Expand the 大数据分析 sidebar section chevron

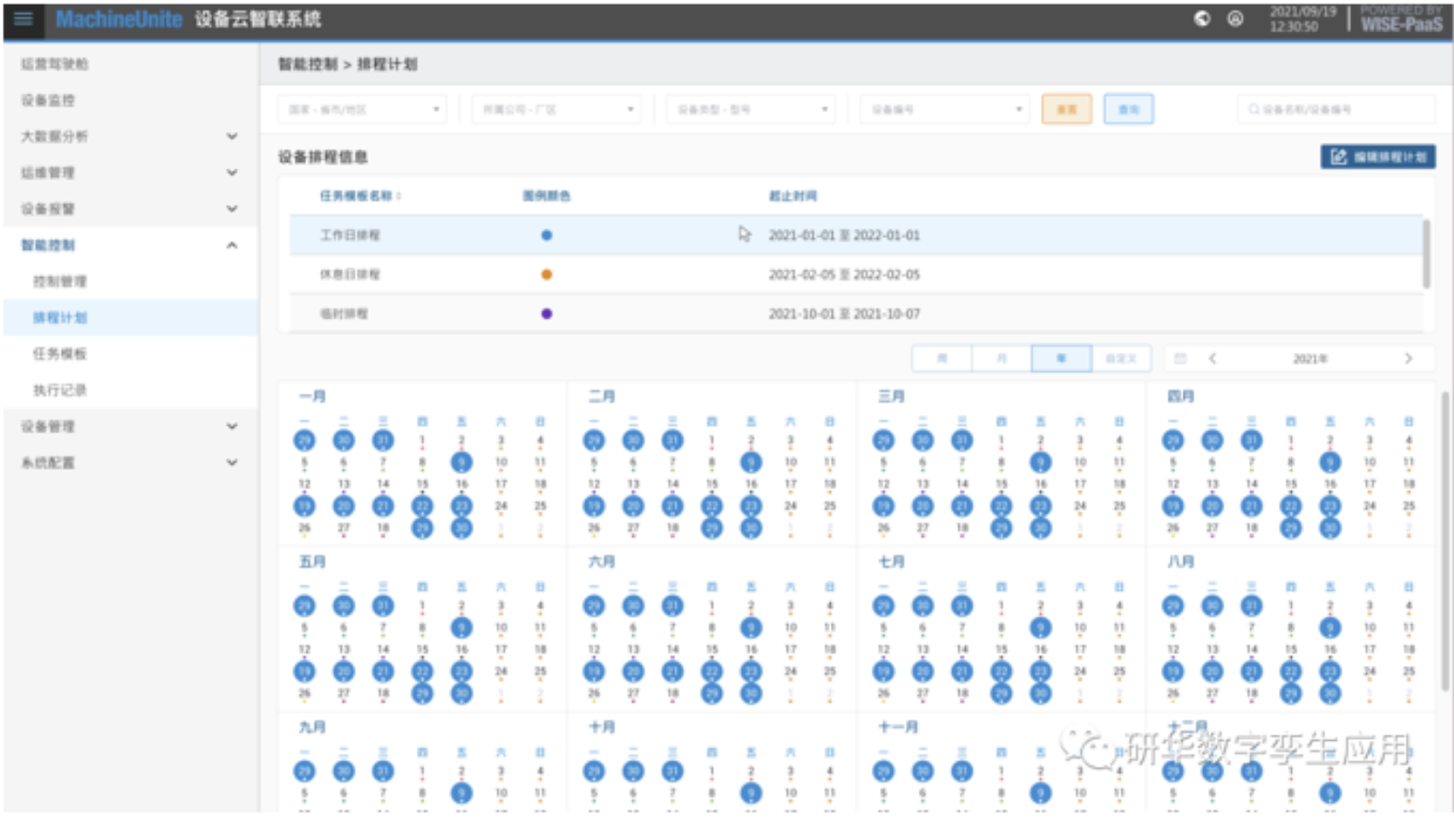point(232,136)
